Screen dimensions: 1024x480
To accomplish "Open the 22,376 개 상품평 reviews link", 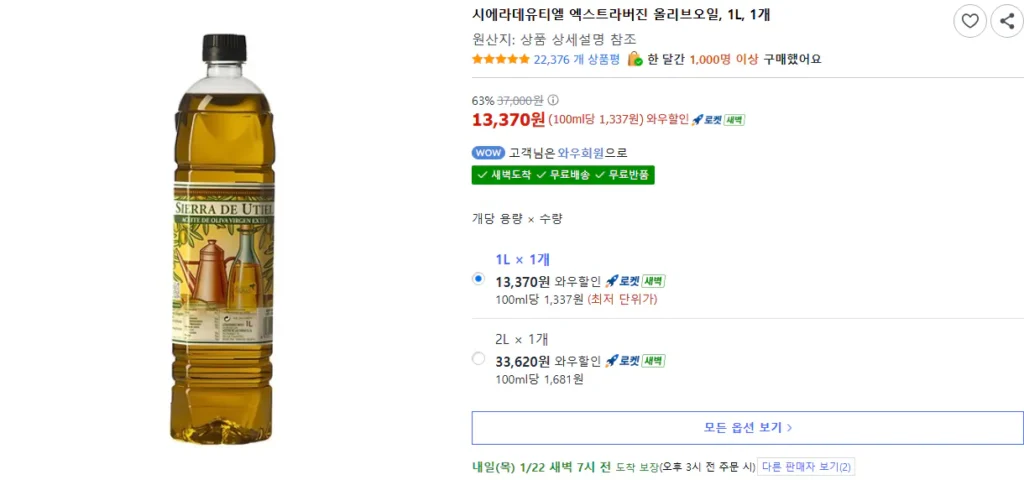I will 576,59.
